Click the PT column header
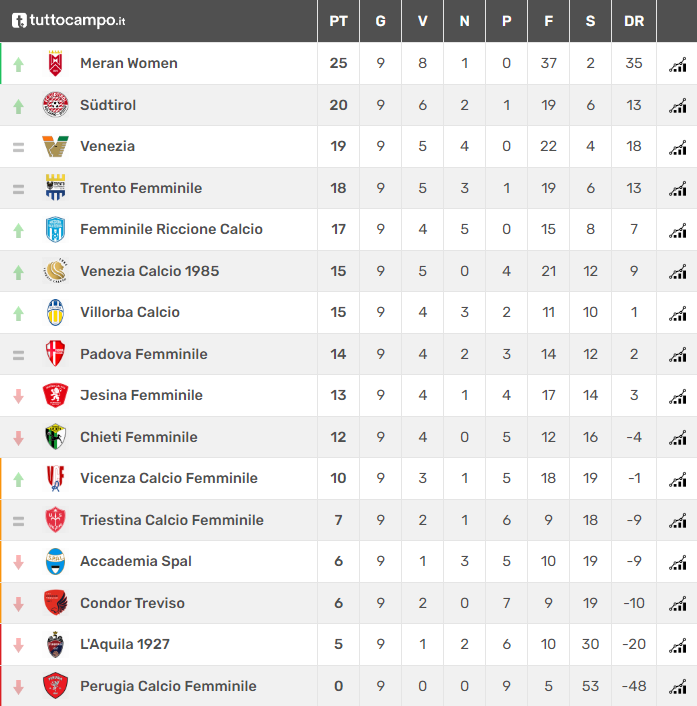 tap(338, 21)
